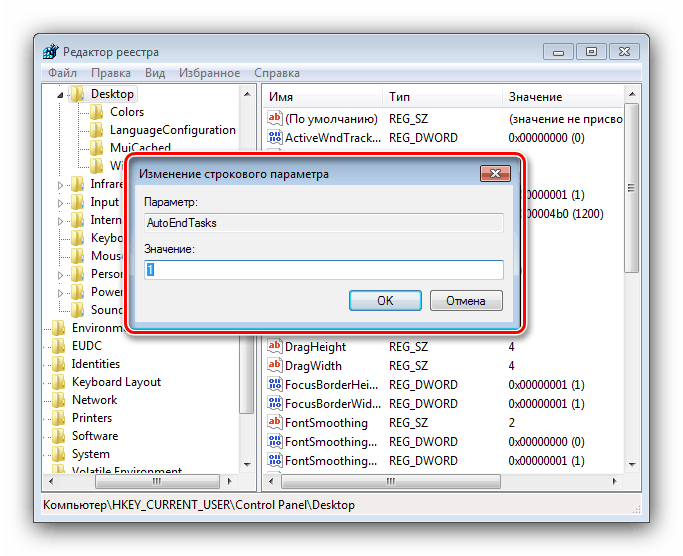Click tree pane scroll-up arrow
This screenshot has width=683, height=556.
tap(247, 94)
